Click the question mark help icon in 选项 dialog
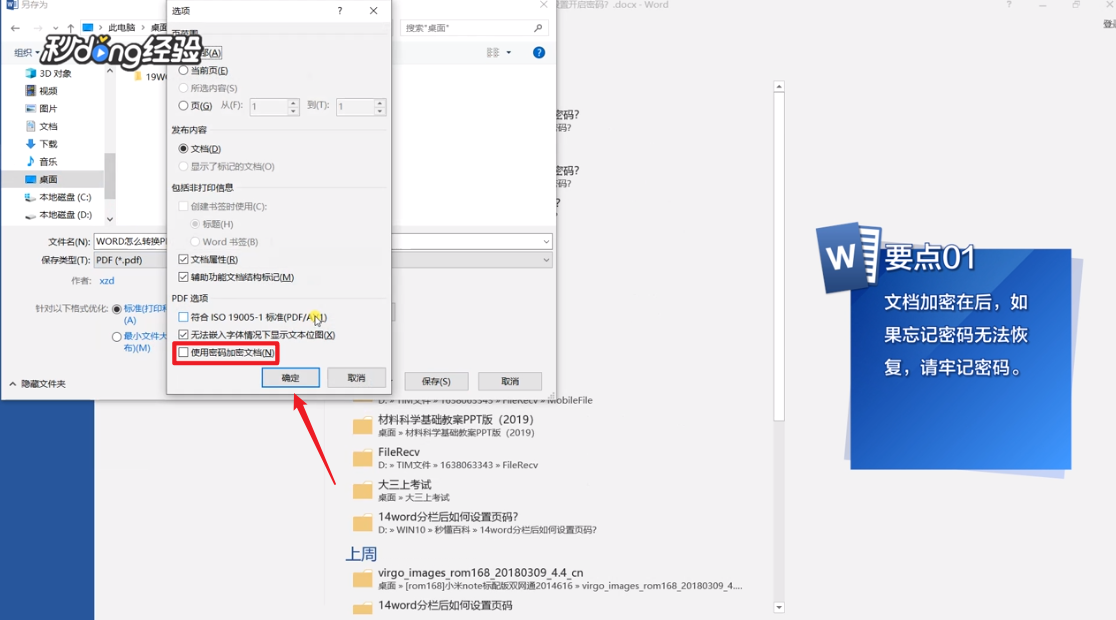 point(339,11)
